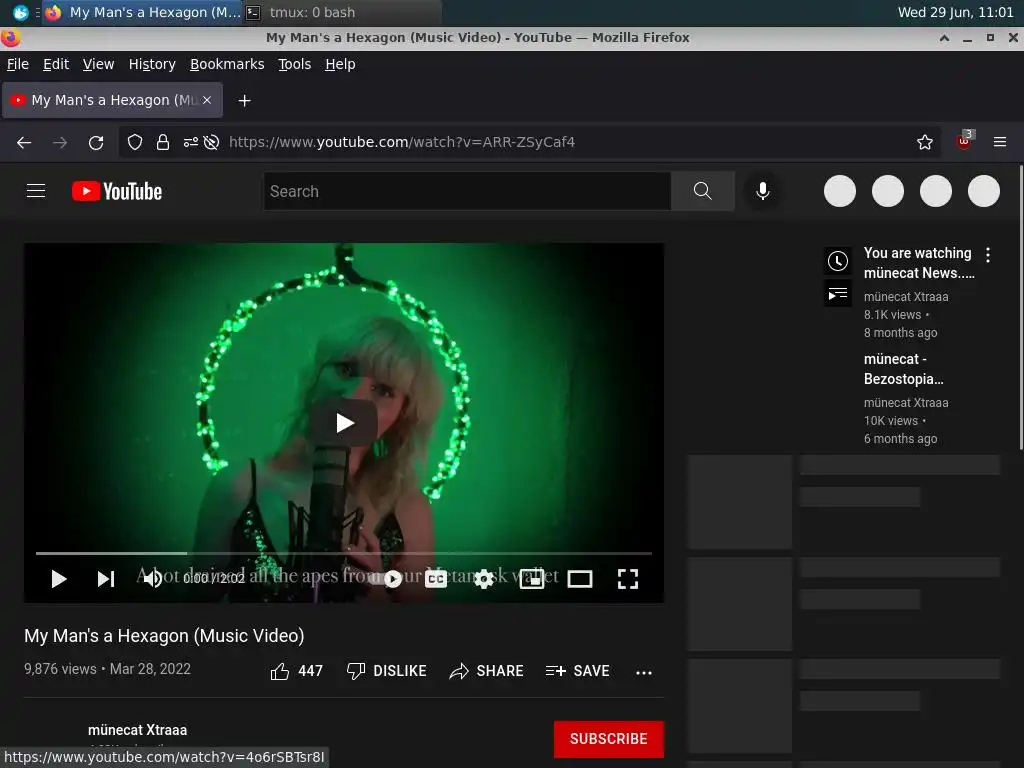Viewport: 1024px width, 768px height.
Task: Open the File menu
Action: (x=18, y=64)
